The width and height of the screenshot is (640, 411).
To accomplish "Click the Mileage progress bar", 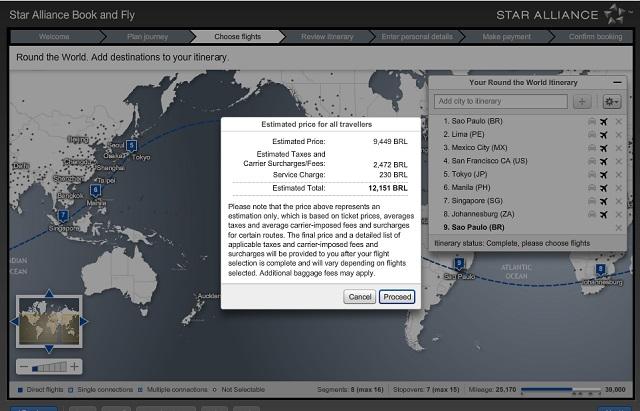I will tap(561, 390).
